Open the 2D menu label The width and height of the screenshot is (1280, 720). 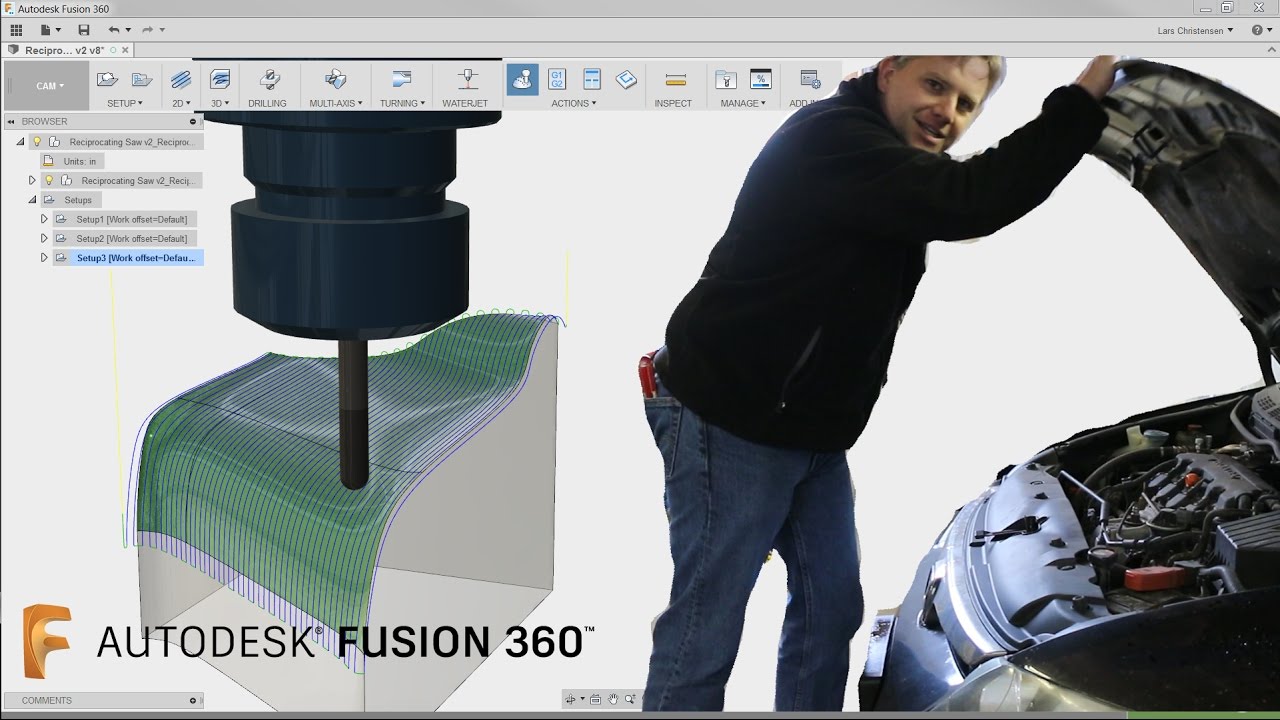(181, 103)
